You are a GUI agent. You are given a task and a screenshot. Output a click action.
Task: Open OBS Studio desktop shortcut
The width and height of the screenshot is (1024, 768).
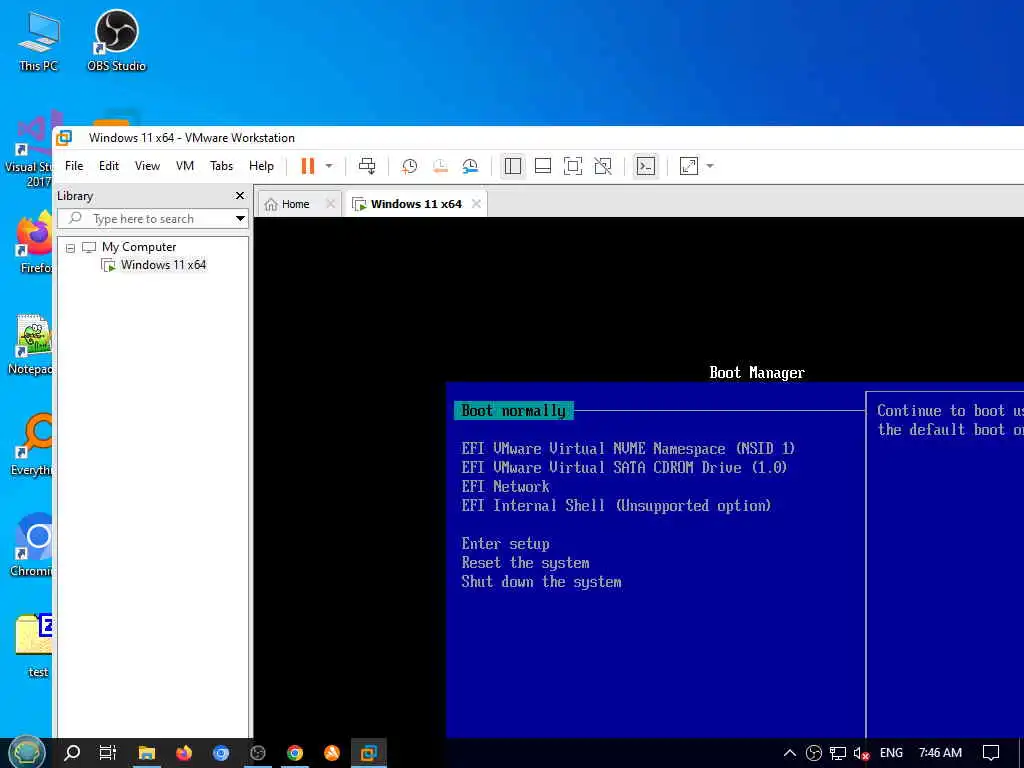pos(116,40)
